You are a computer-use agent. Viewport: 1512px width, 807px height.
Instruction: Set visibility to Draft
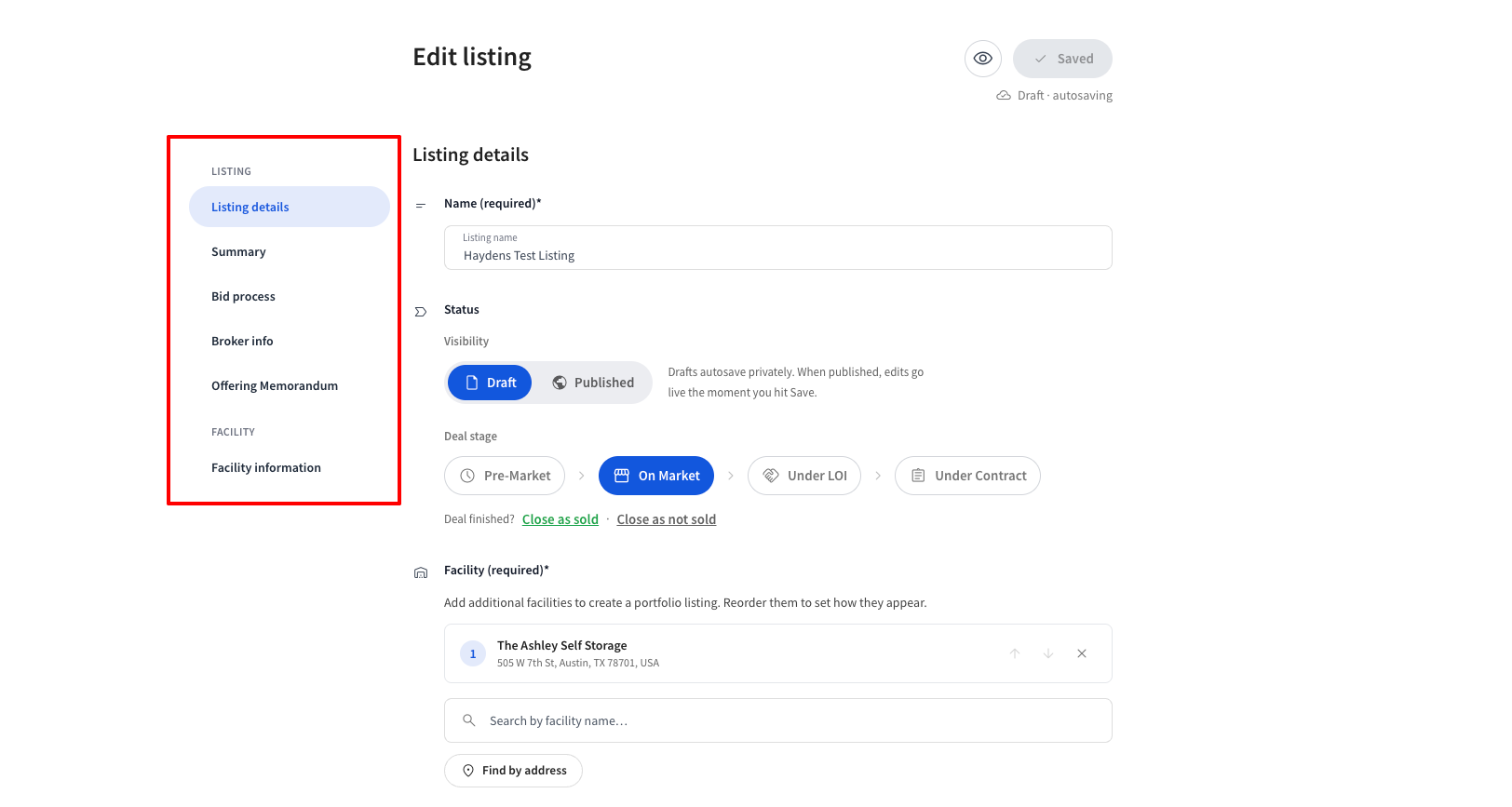pos(490,383)
